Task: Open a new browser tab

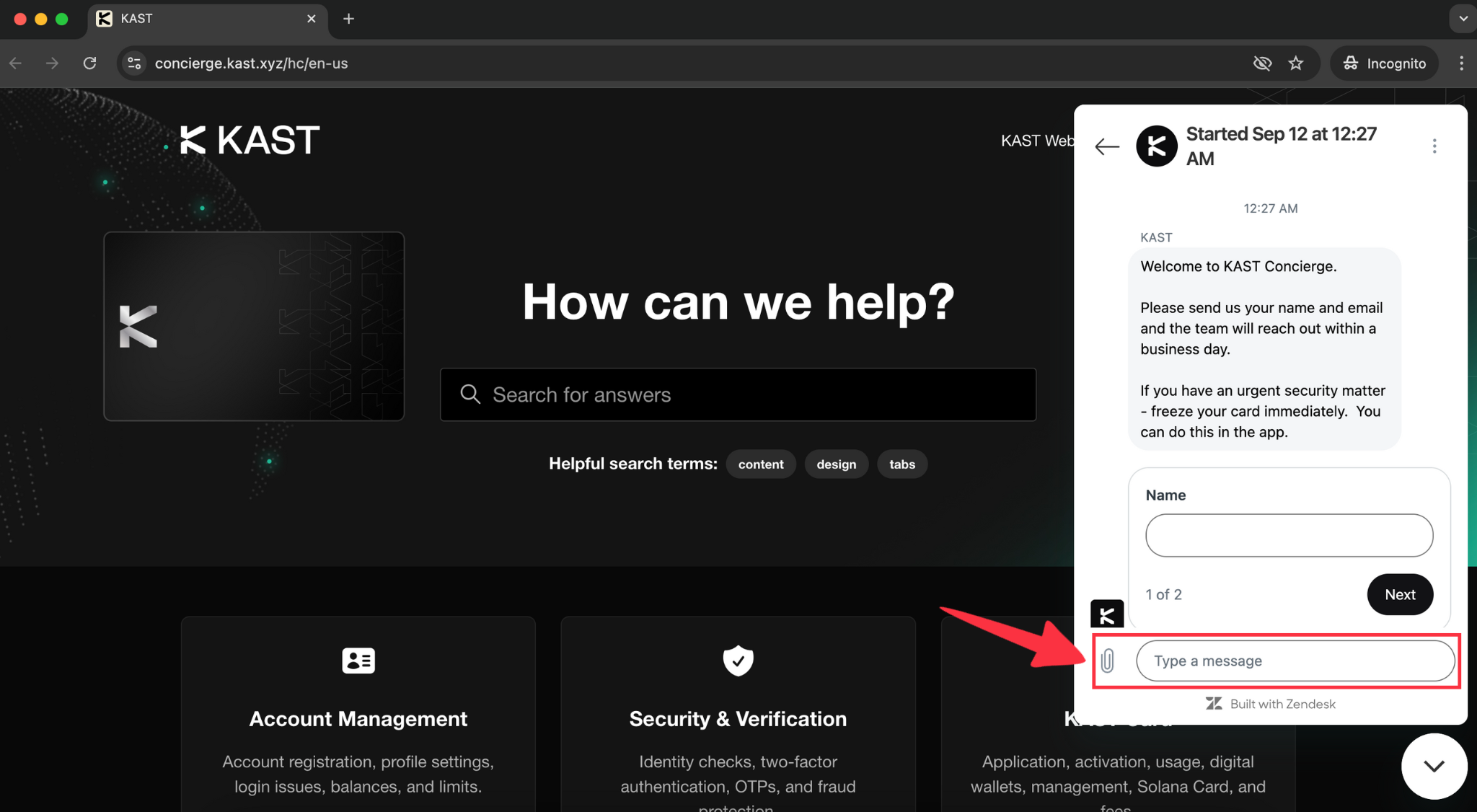Action: (x=348, y=19)
